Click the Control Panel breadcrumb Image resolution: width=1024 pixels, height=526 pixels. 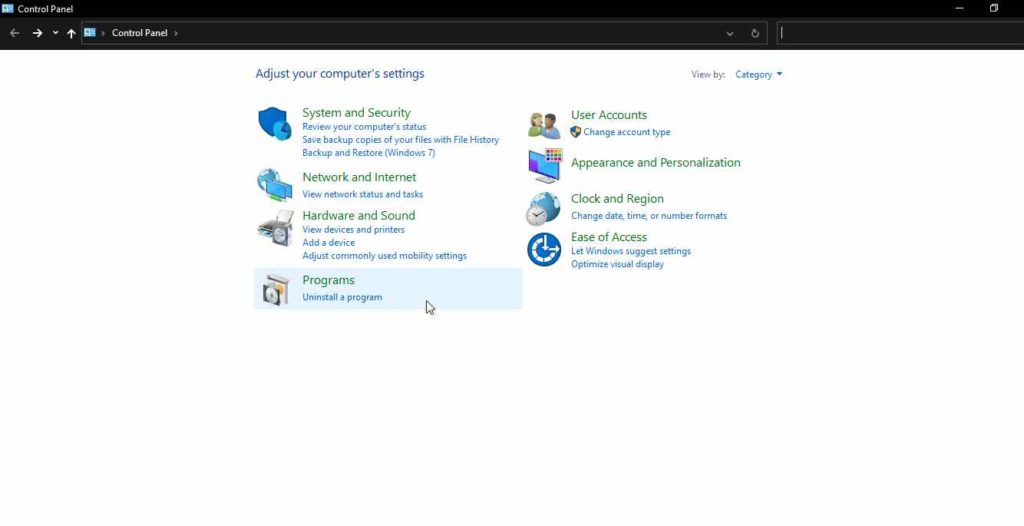pyautogui.click(x=139, y=33)
